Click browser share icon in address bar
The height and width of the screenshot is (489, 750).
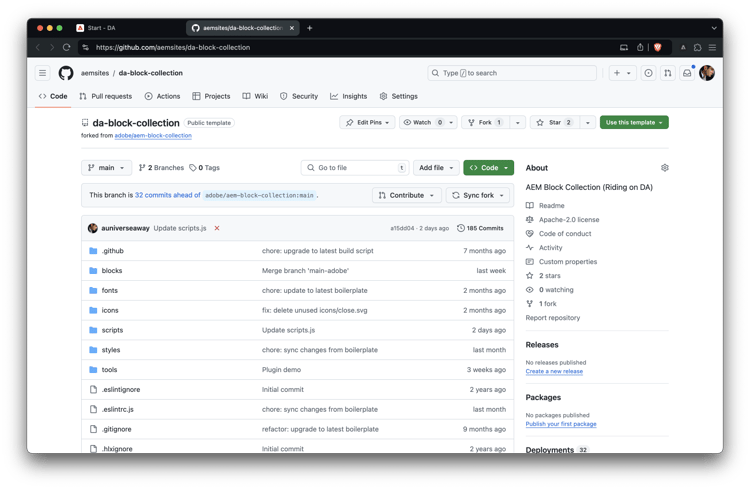point(640,47)
